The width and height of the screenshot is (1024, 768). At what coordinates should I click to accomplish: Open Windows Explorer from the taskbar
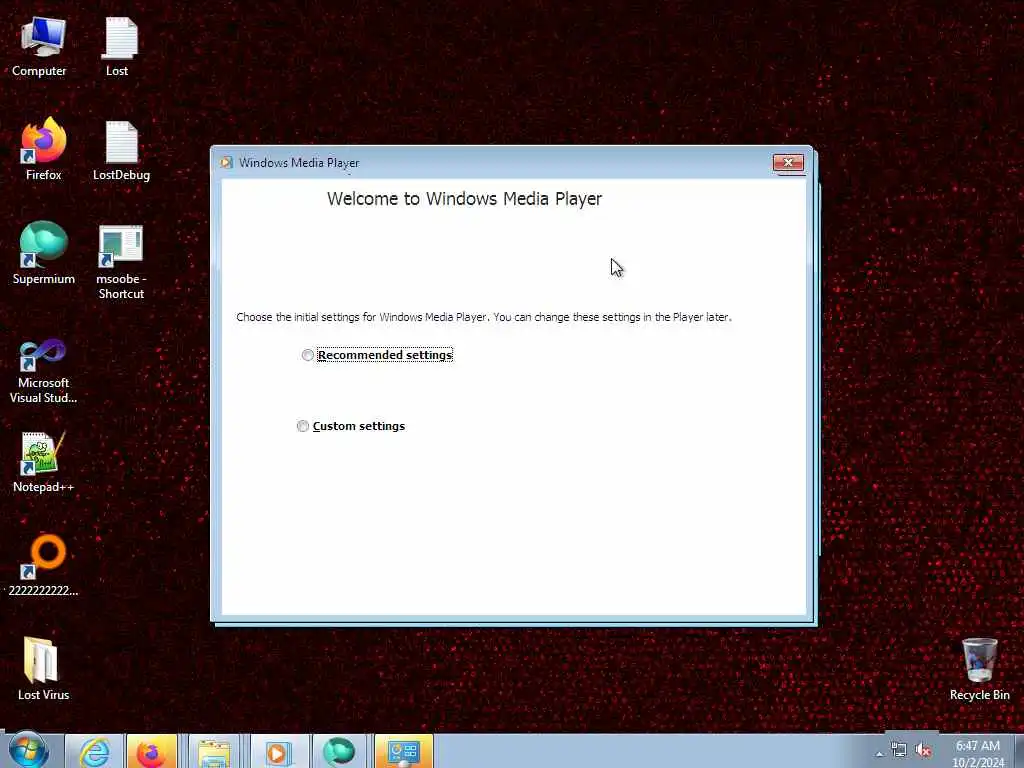(214, 752)
